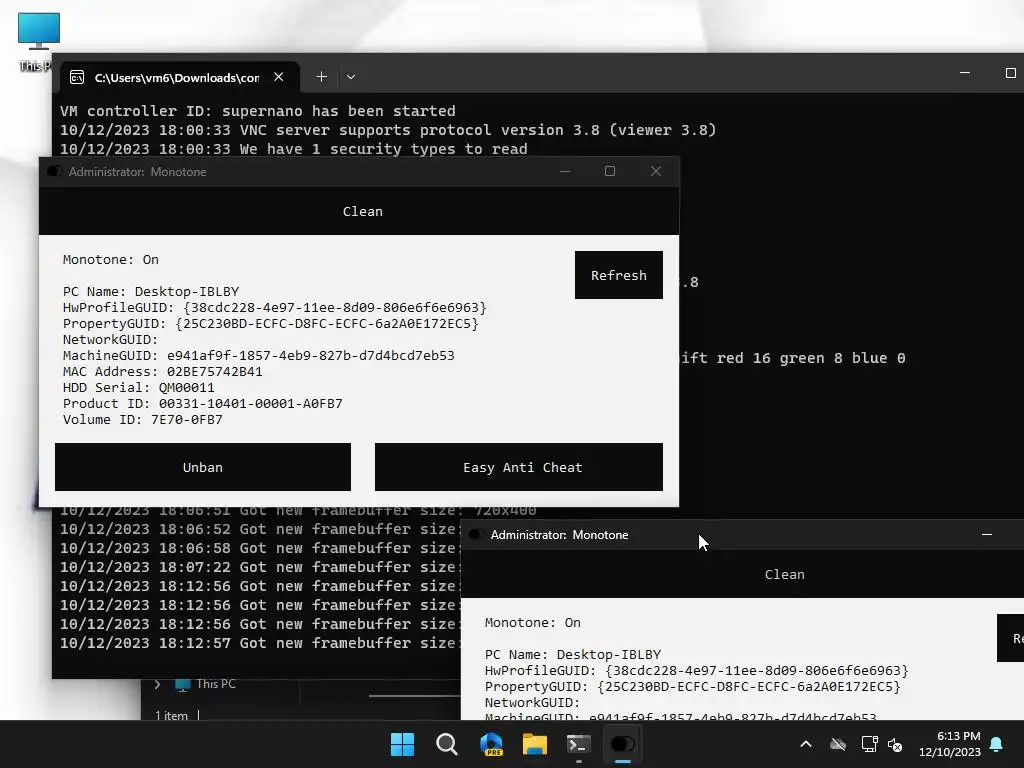Screen dimensions: 1024x768
Task: Click the network tray icon
Action: pos(869,744)
